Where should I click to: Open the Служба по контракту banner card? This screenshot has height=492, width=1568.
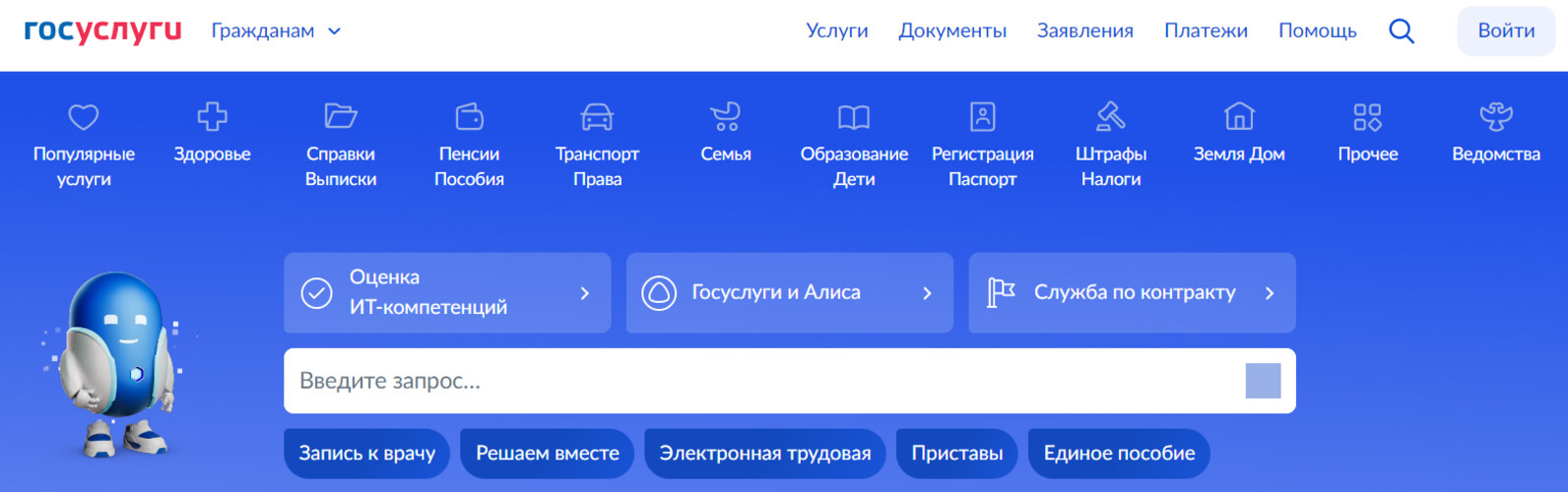(x=1132, y=292)
